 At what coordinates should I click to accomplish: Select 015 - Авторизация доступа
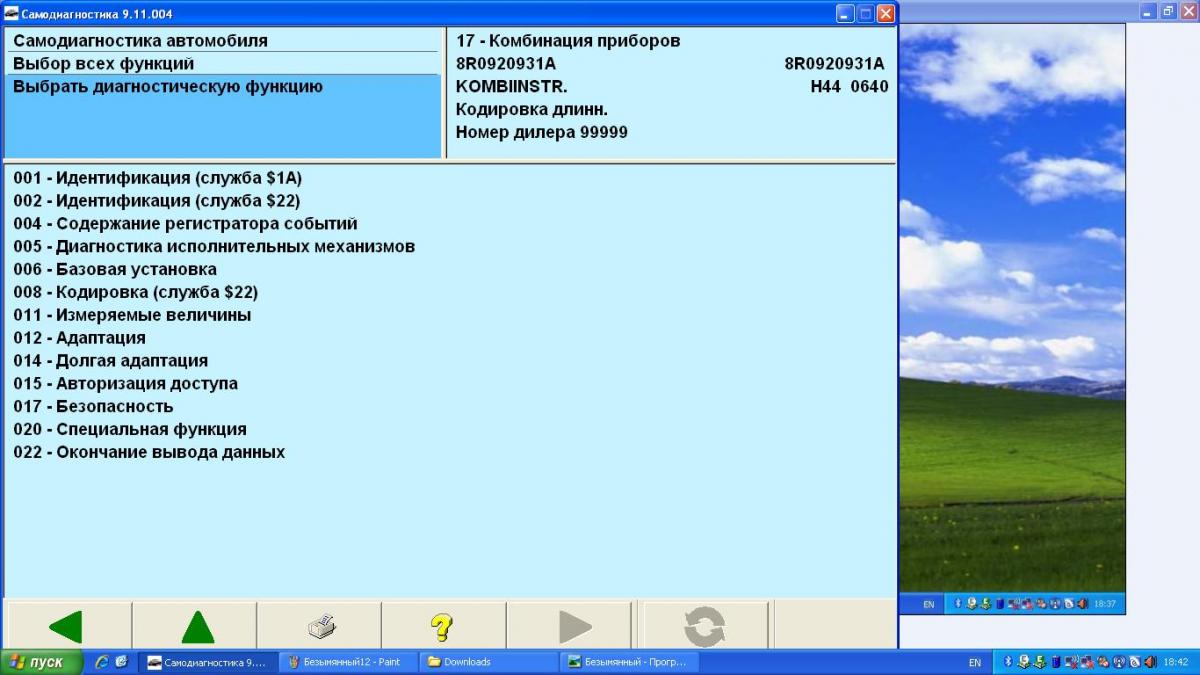126,384
